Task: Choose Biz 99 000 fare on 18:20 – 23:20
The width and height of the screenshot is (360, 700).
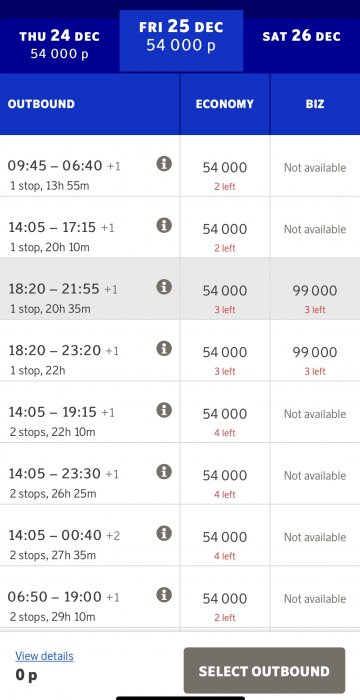Action: (315, 350)
